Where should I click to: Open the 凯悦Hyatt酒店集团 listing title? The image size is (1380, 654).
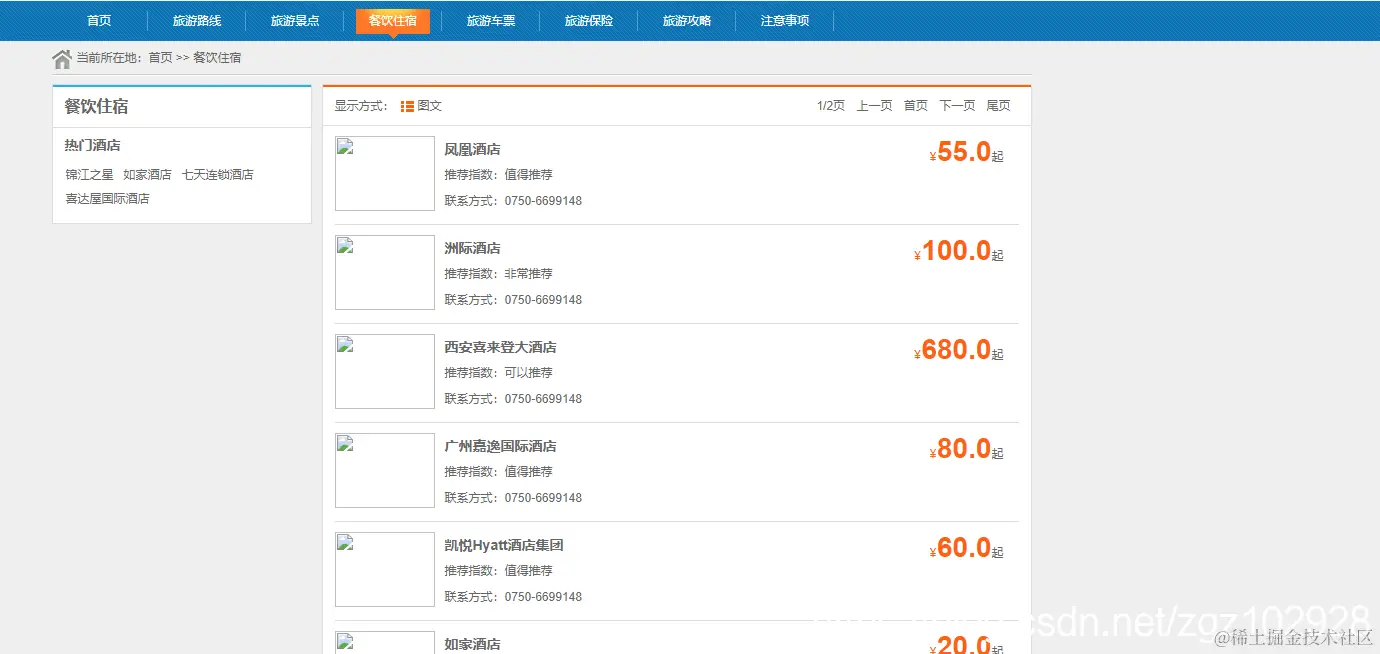(505, 546)
